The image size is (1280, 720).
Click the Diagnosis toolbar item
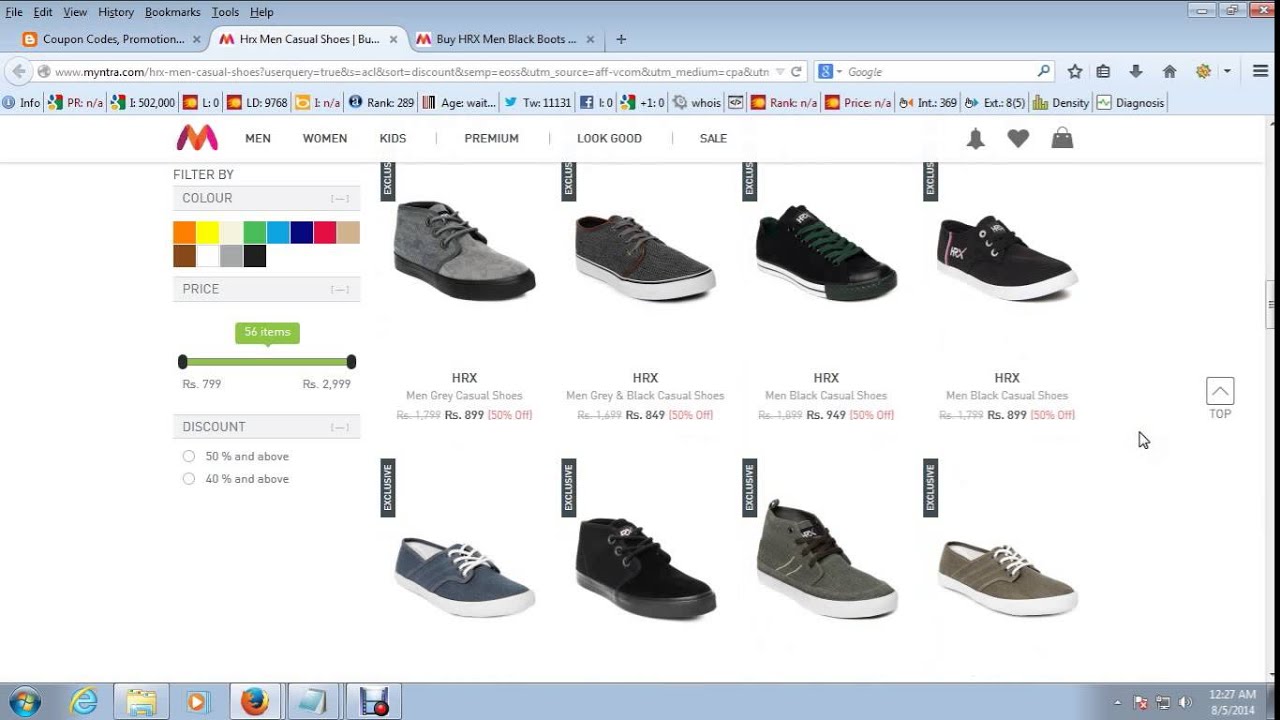point(1130,103)
